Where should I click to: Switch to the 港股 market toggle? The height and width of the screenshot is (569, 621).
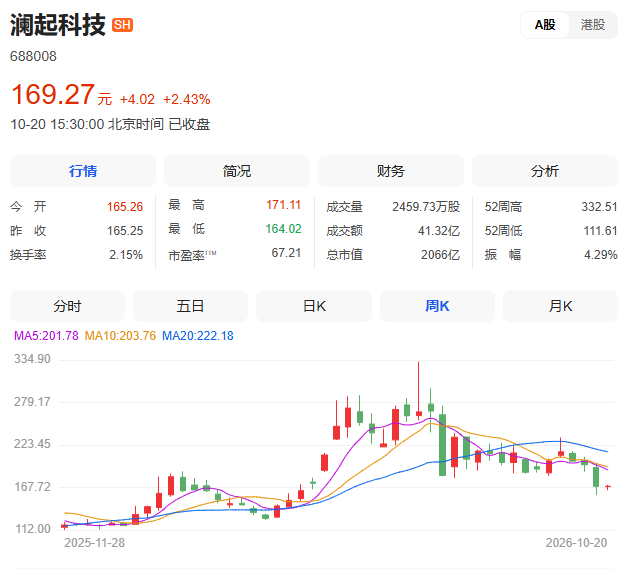coord(593,25)
